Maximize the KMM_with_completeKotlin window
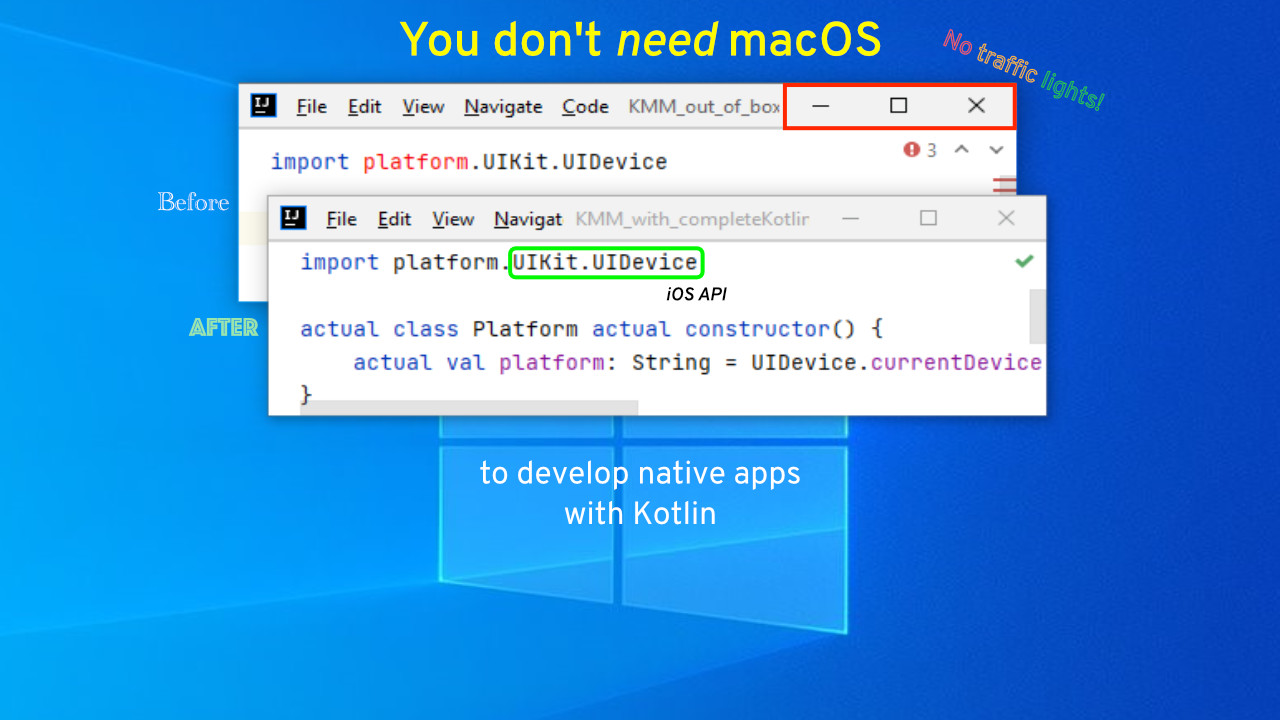Viewport: 1280px width, 720px height. point(928,217)
